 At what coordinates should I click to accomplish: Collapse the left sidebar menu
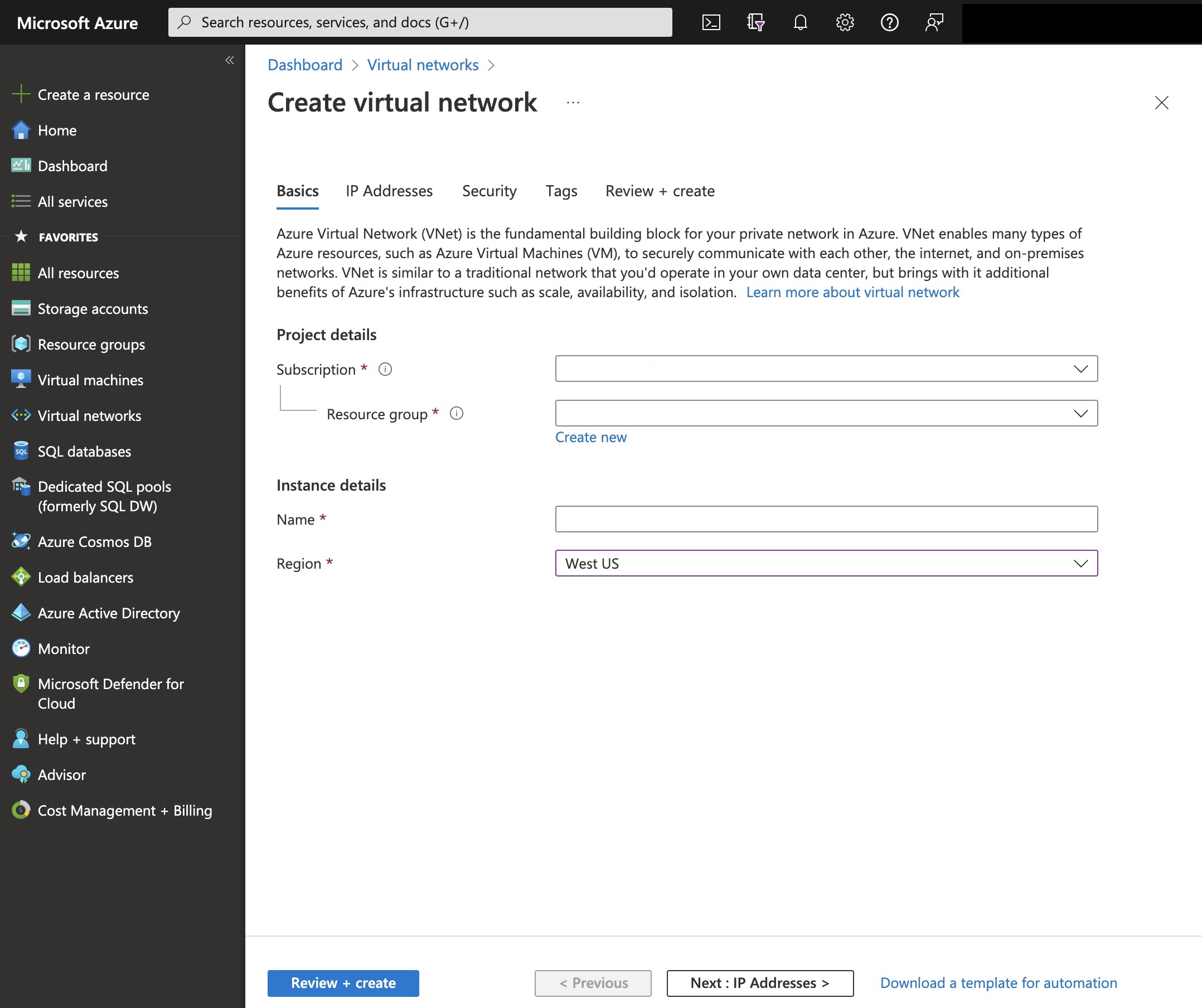(230, 60)
